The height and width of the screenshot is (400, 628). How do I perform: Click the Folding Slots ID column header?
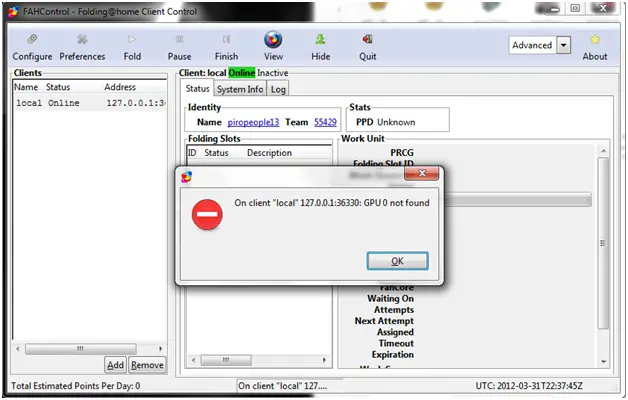point(192,153)
